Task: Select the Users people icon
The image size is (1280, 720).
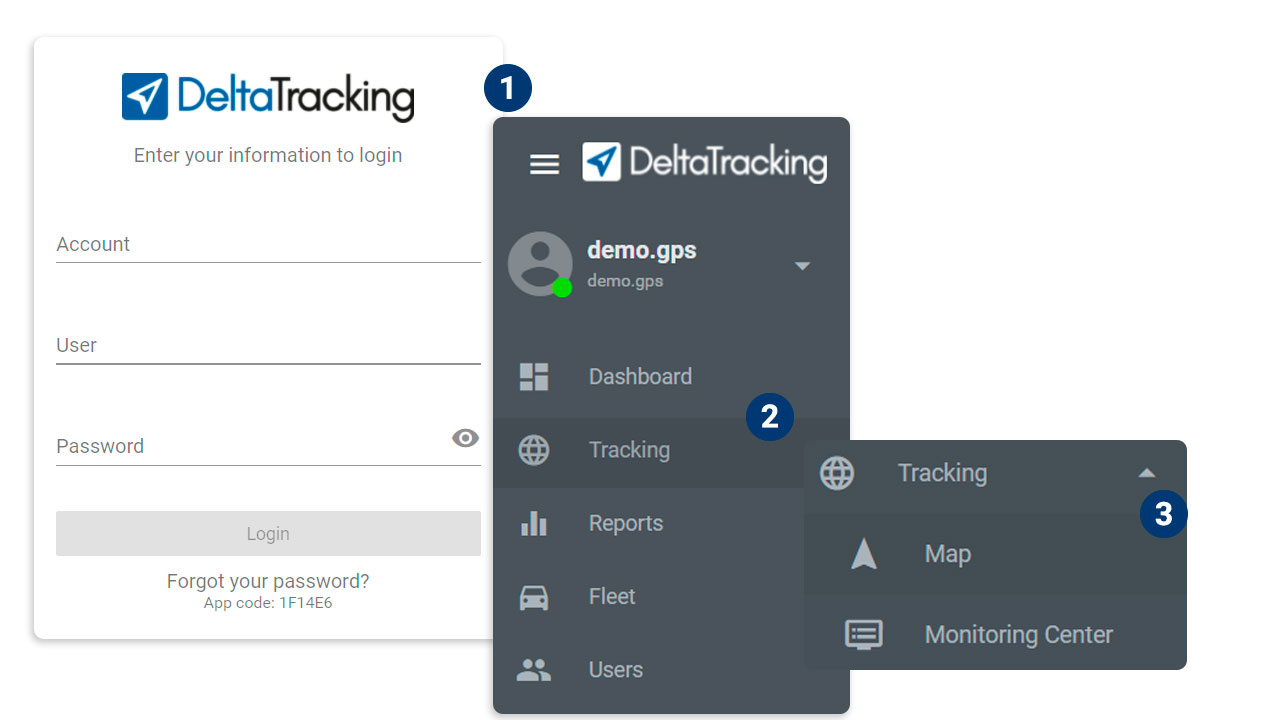Action: 533,669
